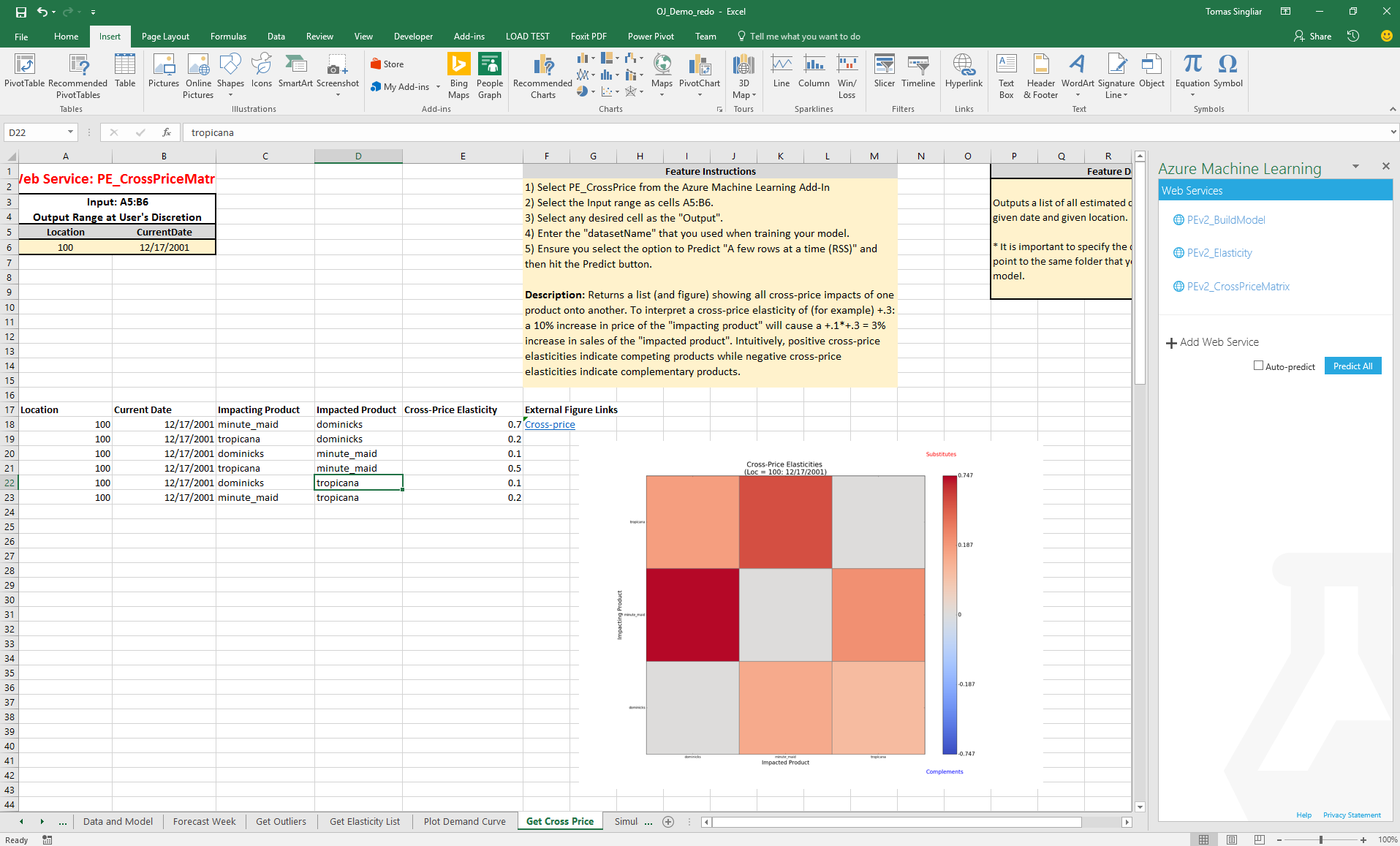
Task: Undo the last action
Action: tap(42, 12)
